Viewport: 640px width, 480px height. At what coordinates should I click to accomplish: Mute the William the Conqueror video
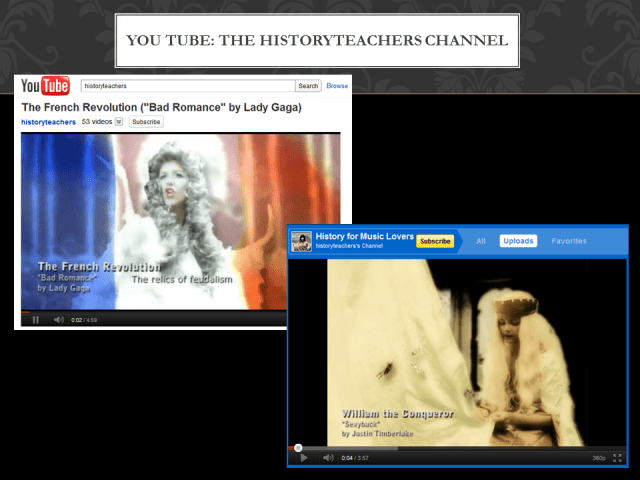[x=327, y=458]
